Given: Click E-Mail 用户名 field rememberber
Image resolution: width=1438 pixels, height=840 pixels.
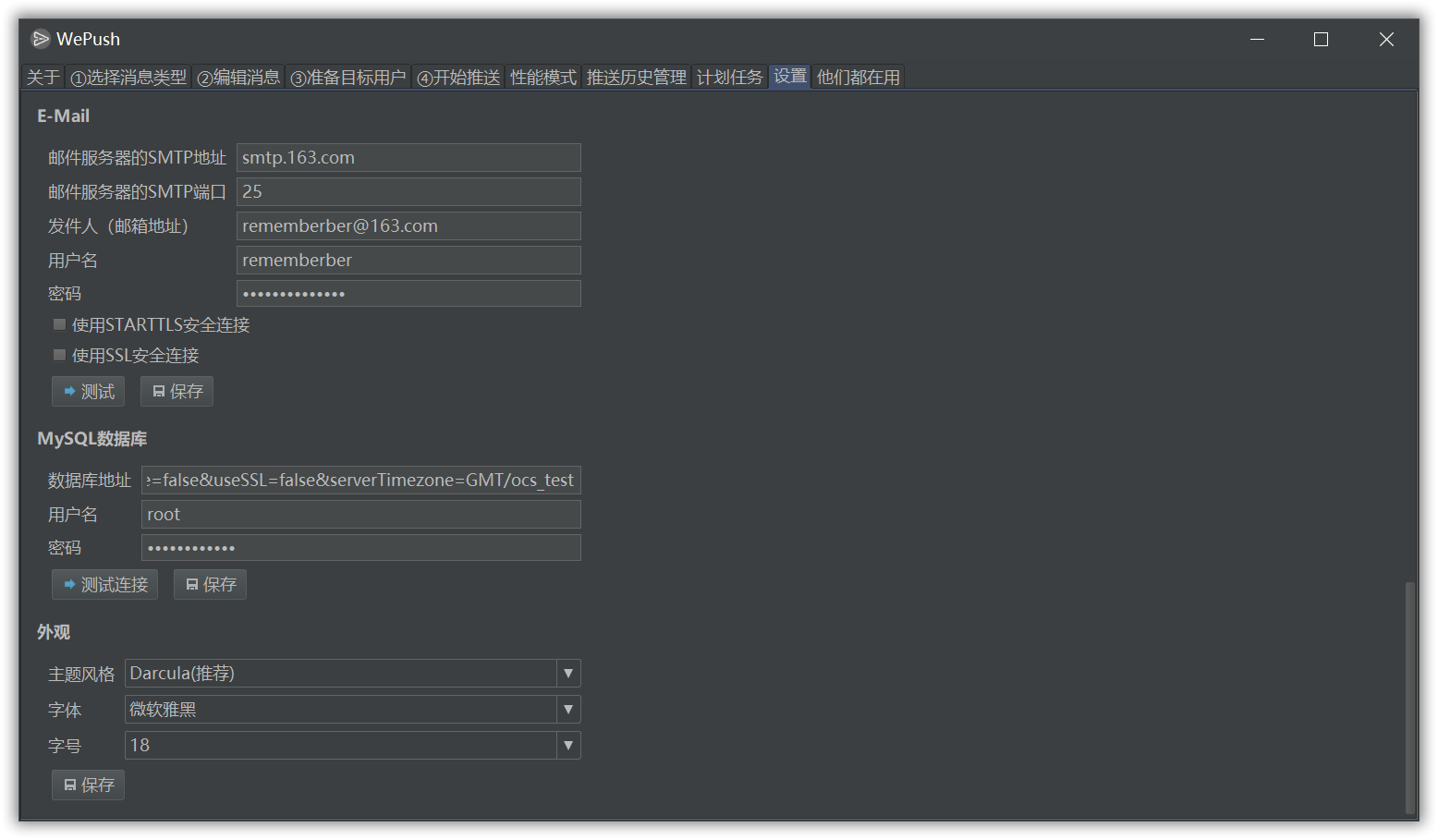Looking at the screenshot, I should coord(408,261).
